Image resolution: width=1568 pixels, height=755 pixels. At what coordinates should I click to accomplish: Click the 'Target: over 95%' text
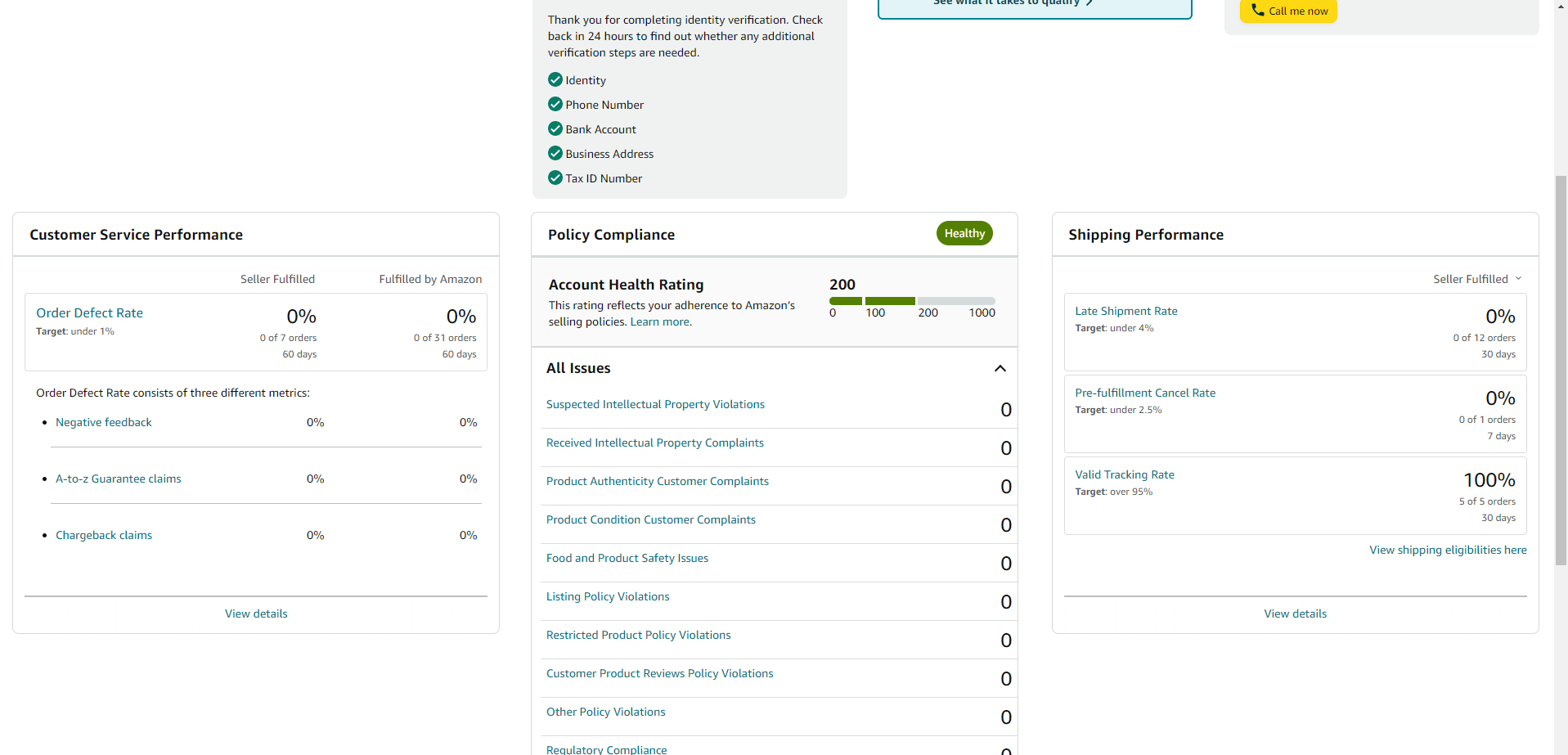(1113, 492)
